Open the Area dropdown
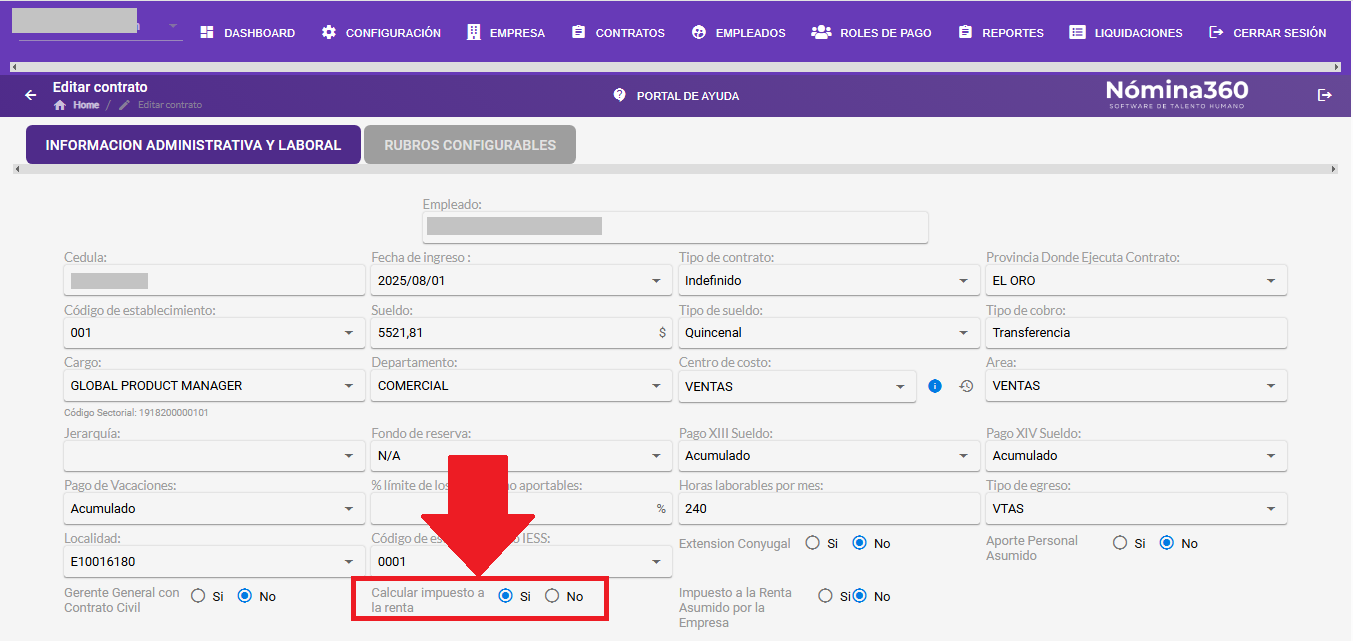The image size is (1353, 641). pyautogui.click(x=1136, y=386)
